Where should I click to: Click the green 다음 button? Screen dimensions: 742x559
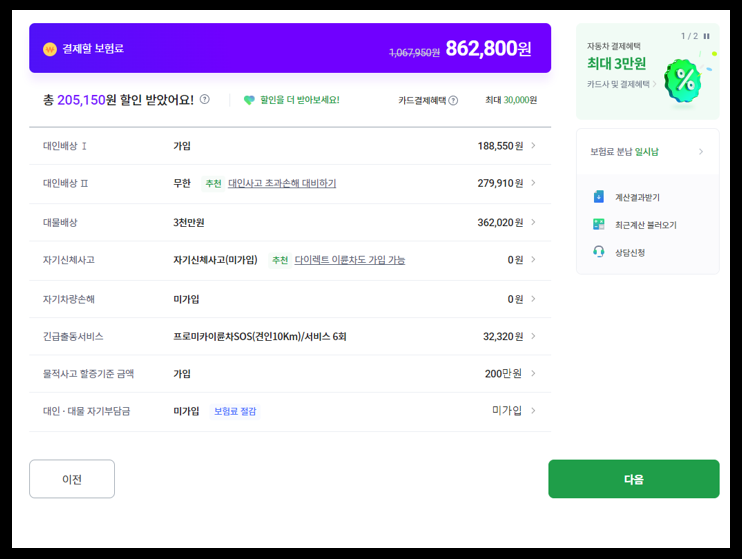click(x=634, y=479)
